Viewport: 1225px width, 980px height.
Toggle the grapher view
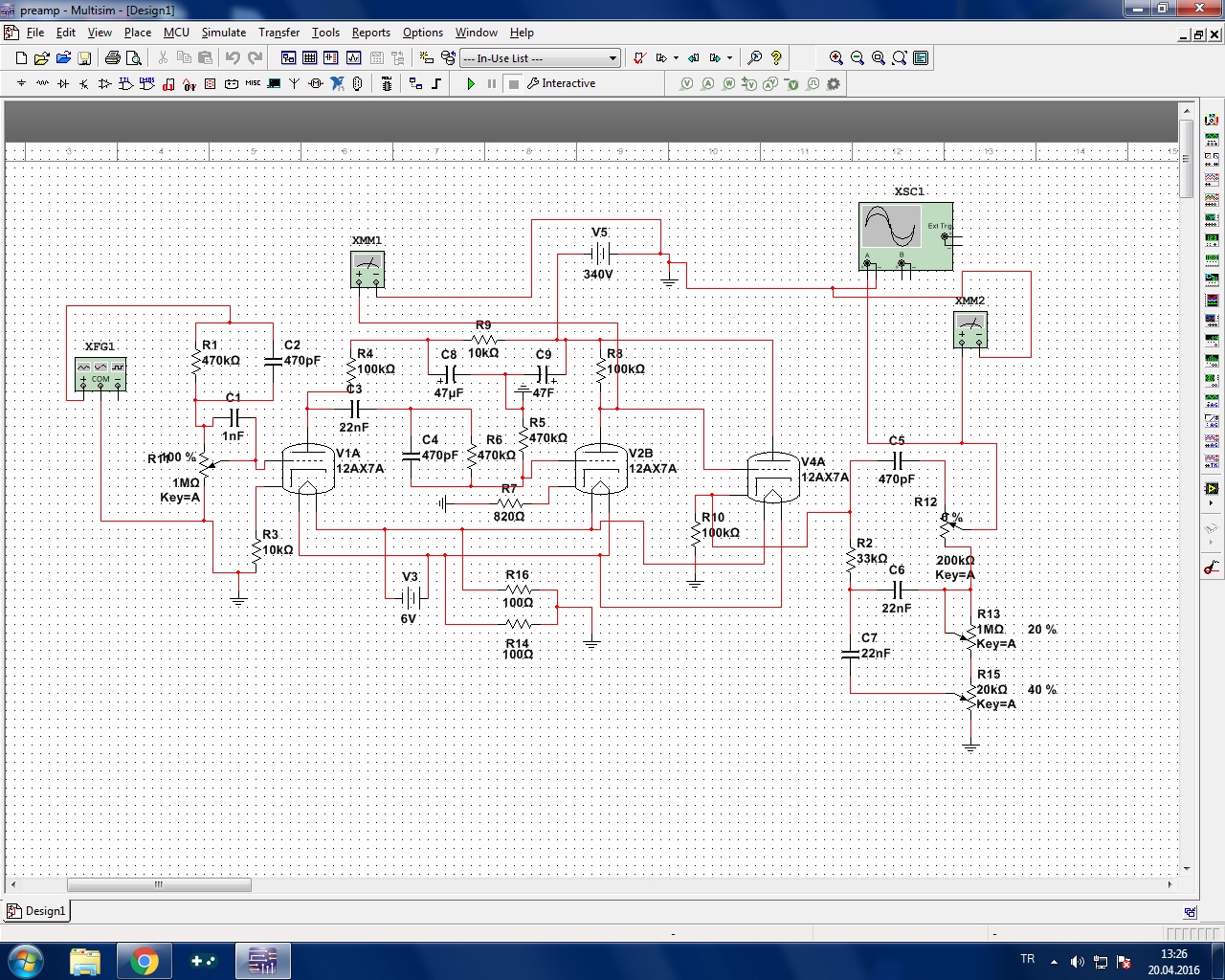click(x=353, y=58)
